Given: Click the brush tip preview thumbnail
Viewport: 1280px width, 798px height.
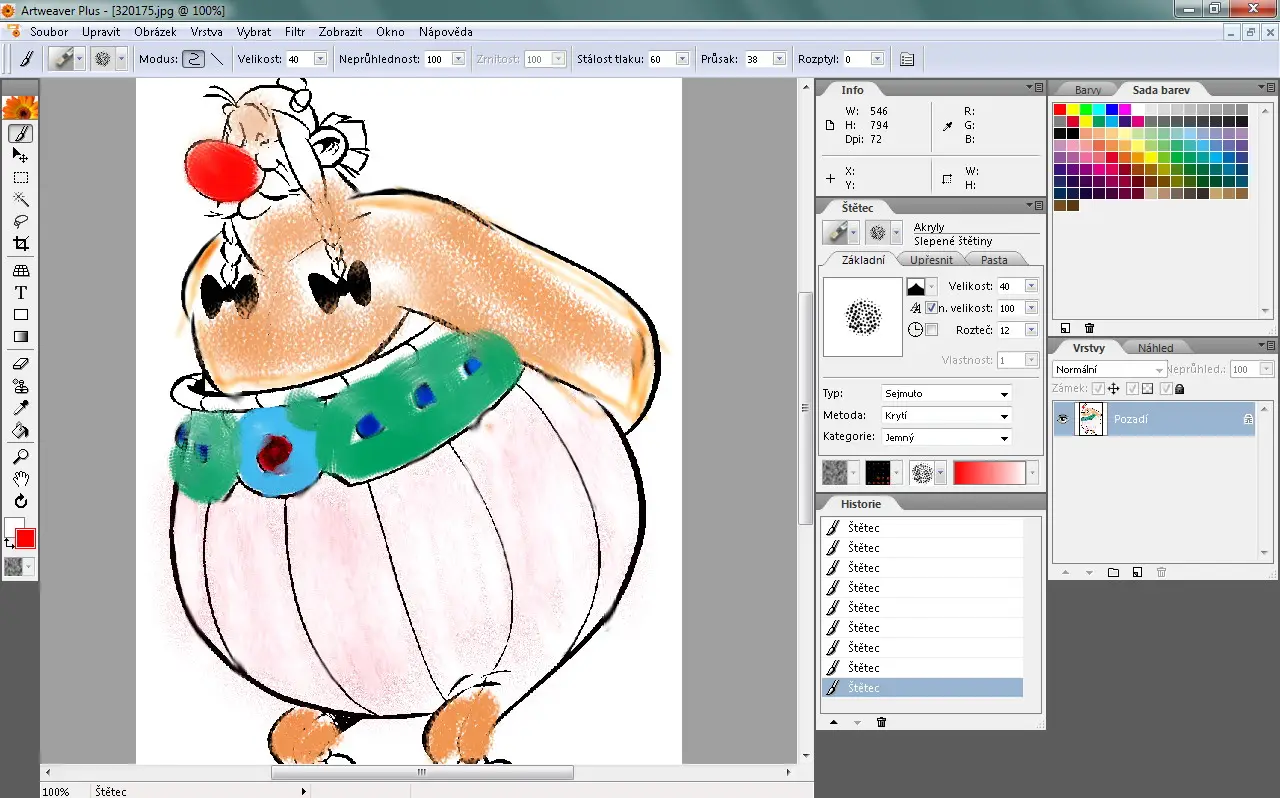Looking at the screenshot, I should click(x=862, y=317).
